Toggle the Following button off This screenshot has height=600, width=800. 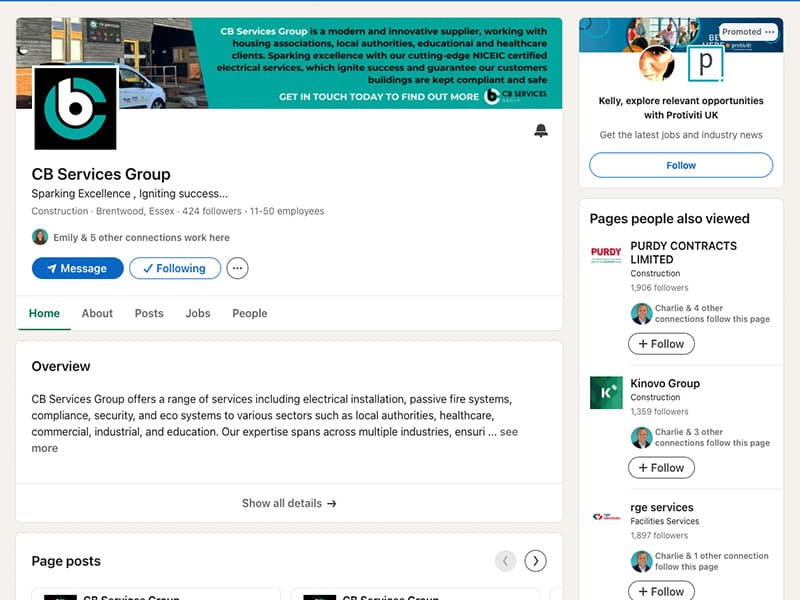click(x=175, y=268)
